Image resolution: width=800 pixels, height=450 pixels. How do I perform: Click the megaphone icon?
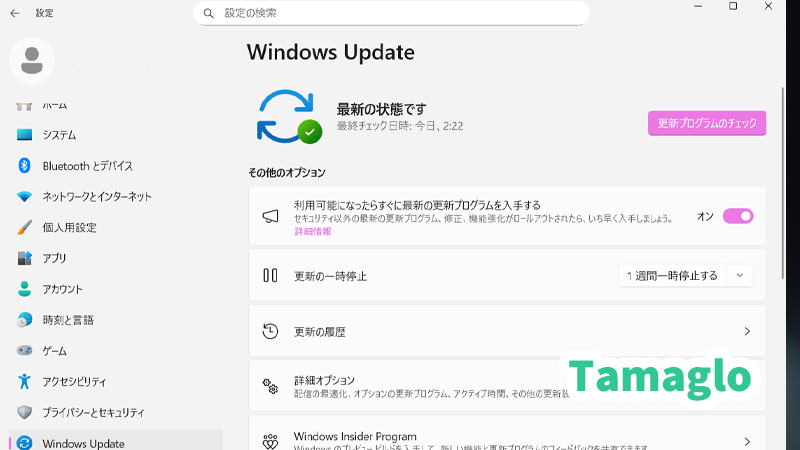270,216
